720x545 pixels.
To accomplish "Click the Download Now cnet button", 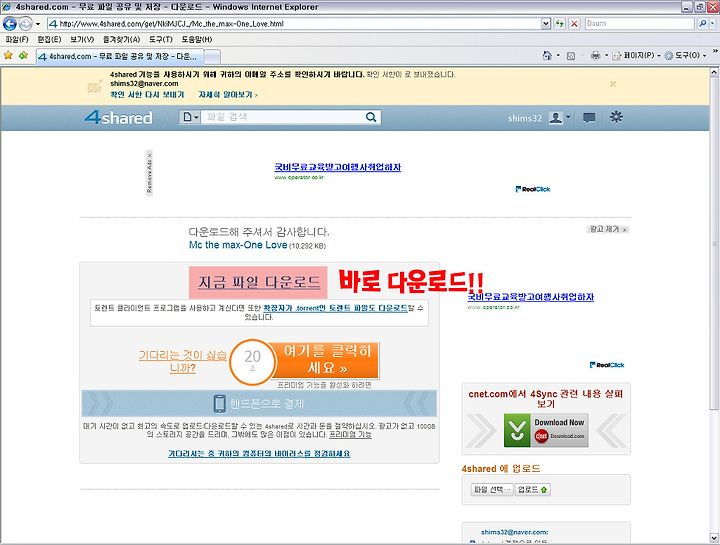I will (x=546, y=430).
